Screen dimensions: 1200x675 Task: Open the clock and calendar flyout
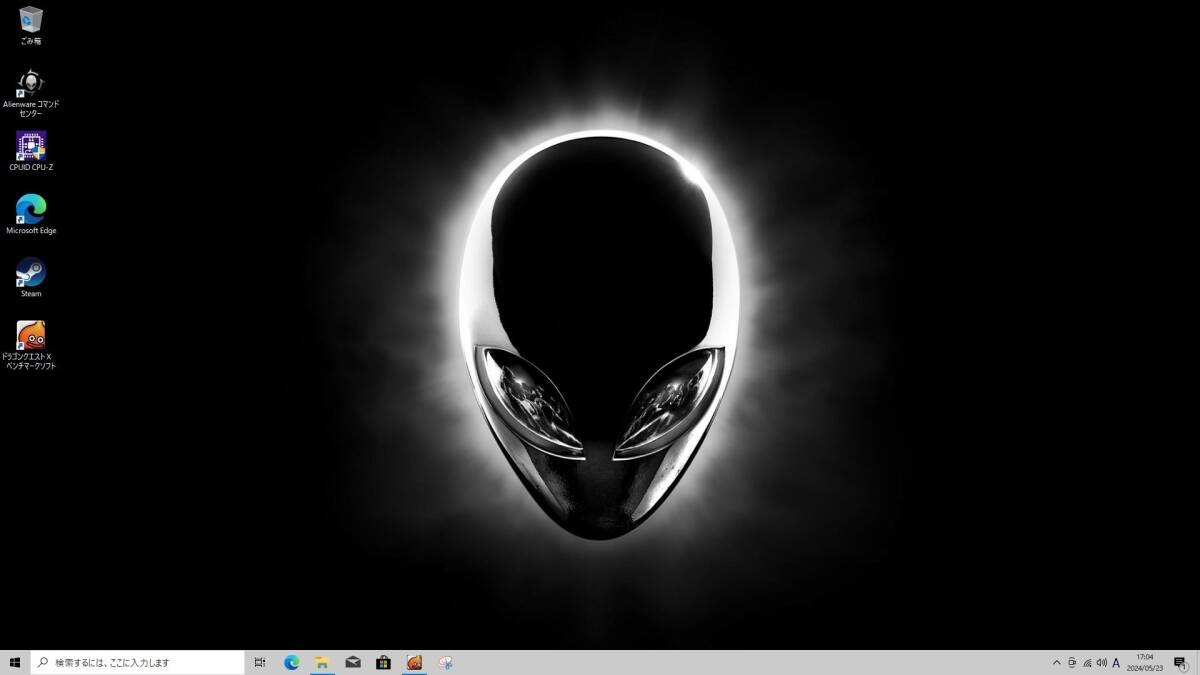[1145, 662]
